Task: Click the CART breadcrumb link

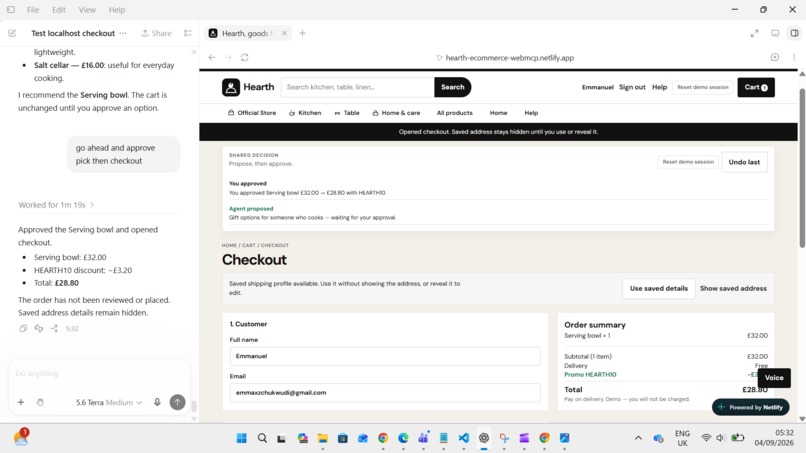Action: click(249, 245)
